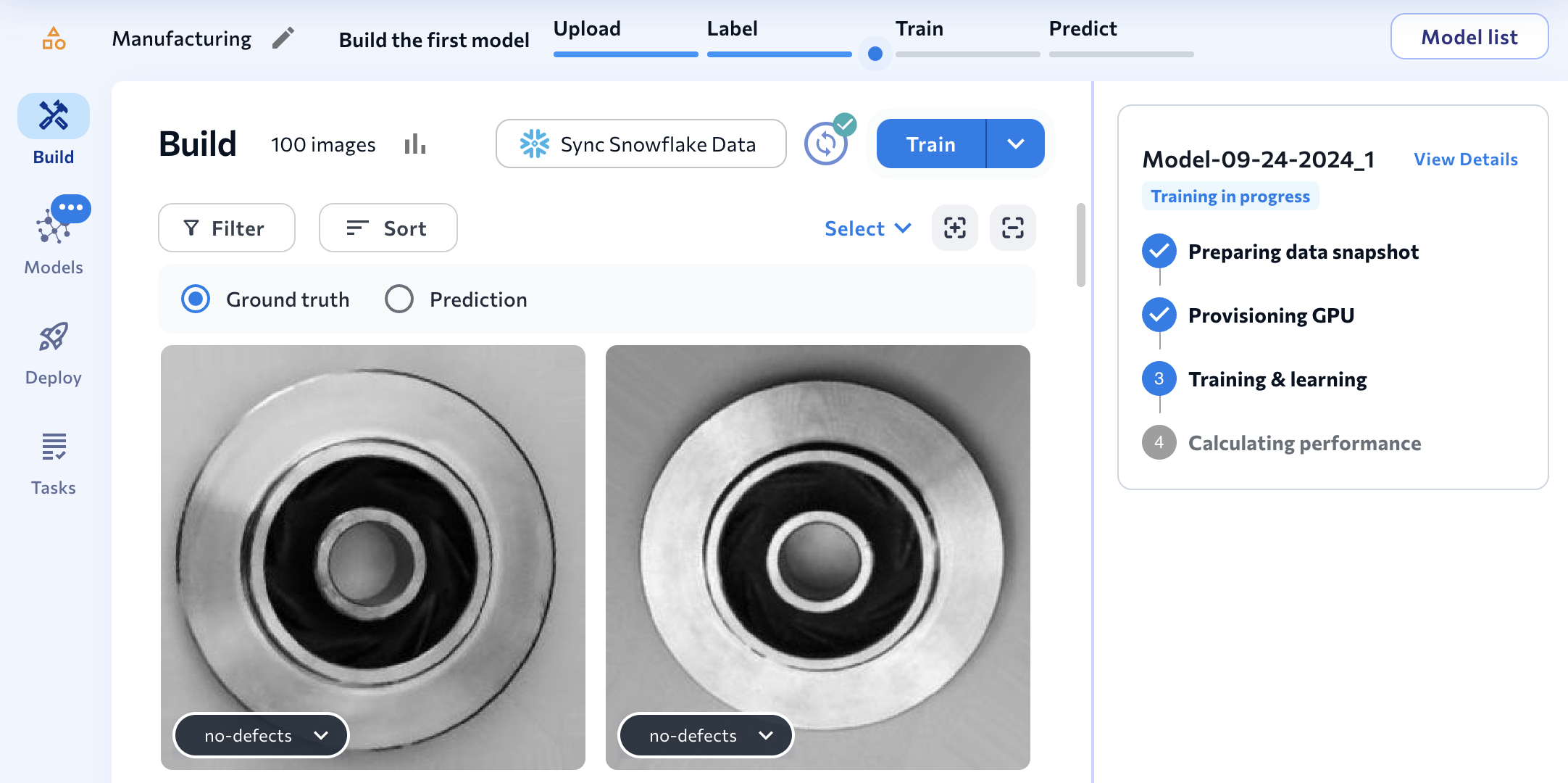
Task: Click the zoom-in frame icon
Action: 955,228
